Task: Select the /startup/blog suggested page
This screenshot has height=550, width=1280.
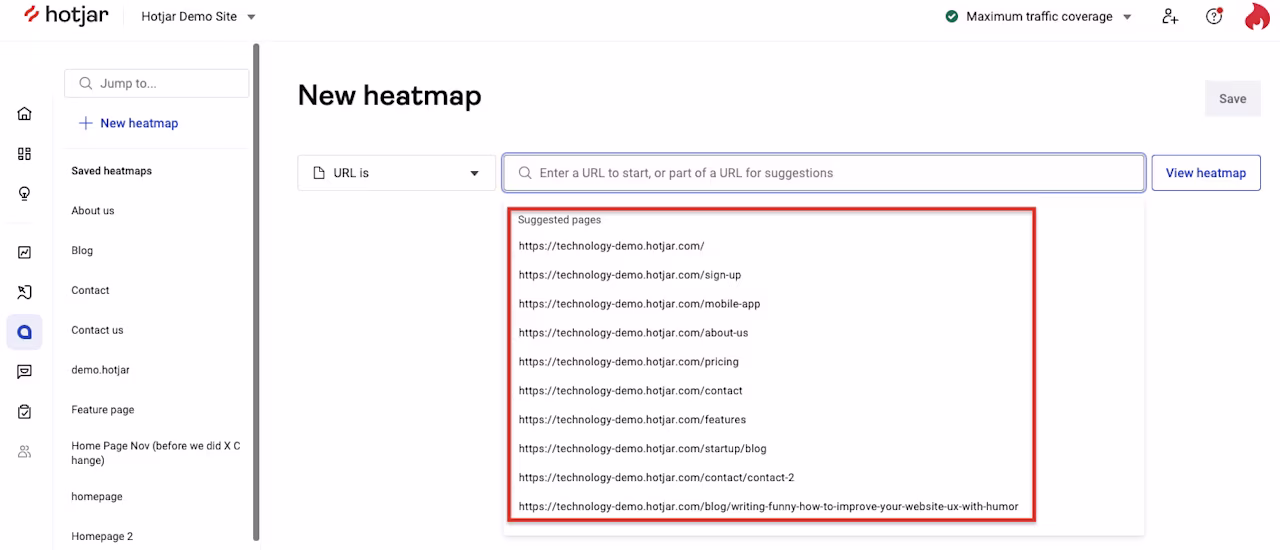Action: [642, 449]
